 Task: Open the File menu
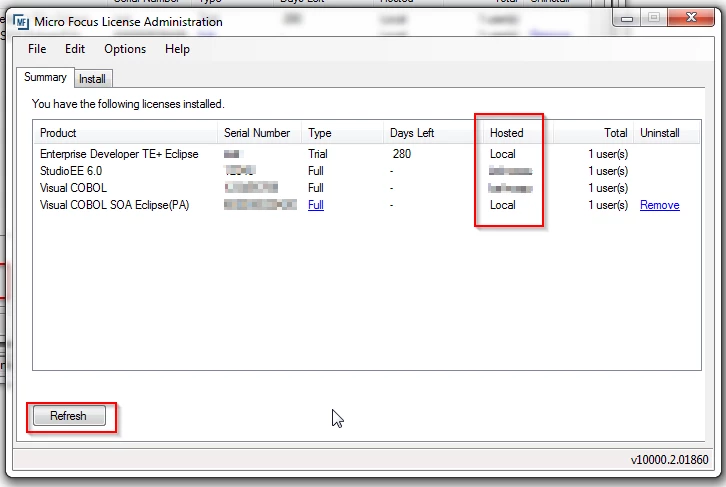click(x=37, y=49)
